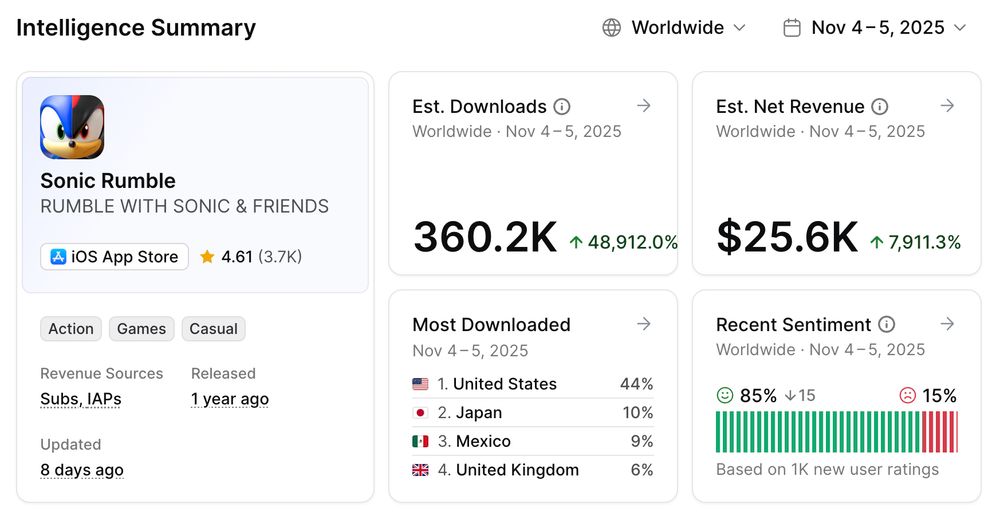
Task: Click the 1 year ago released link
Action: (230, 399)
